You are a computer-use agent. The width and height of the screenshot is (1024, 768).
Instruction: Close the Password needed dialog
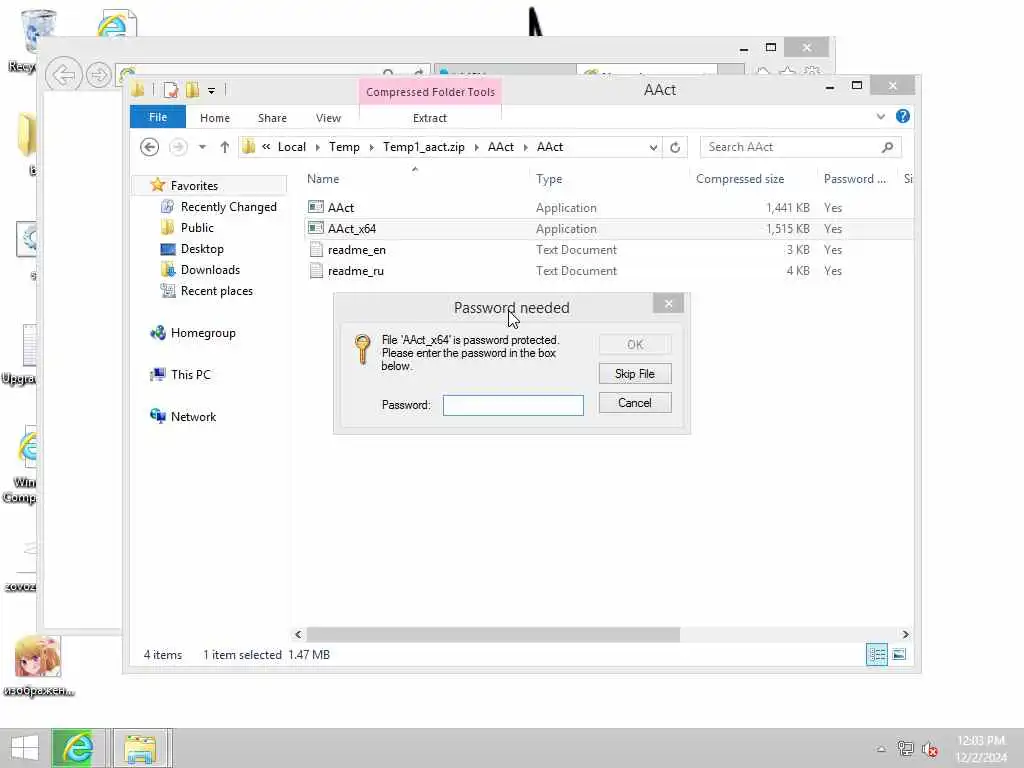668,303
